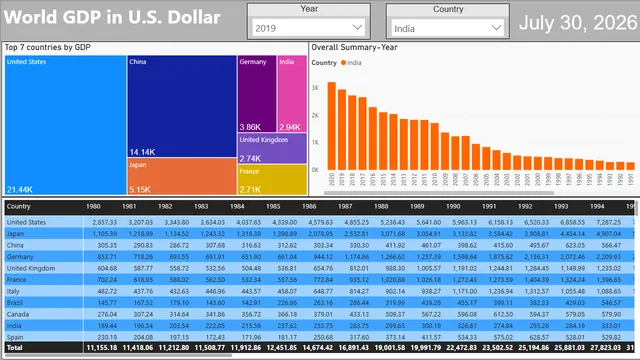
Task: Click France 1985 value 557.56
Action: [x=287, y=280]
